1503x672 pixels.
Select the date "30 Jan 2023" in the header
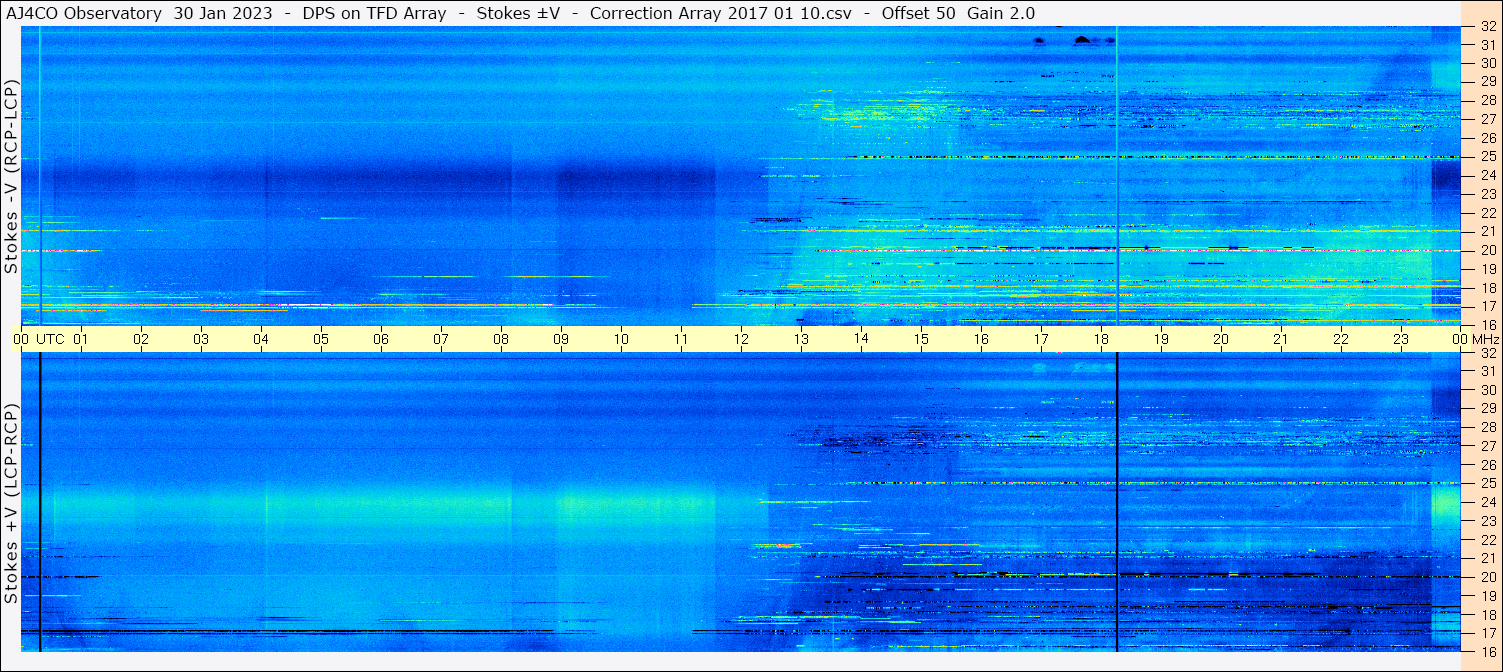[222, 13]
